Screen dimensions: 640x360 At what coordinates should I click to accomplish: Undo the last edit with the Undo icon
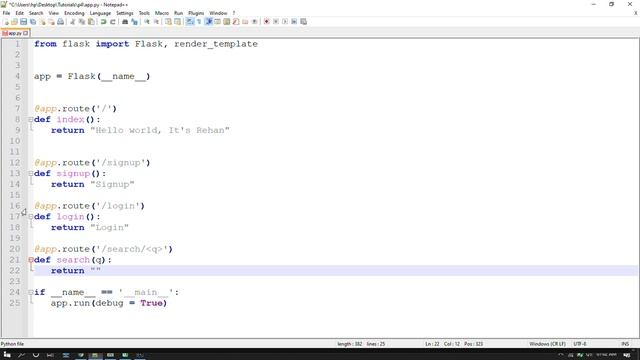[x=104, y=22]
